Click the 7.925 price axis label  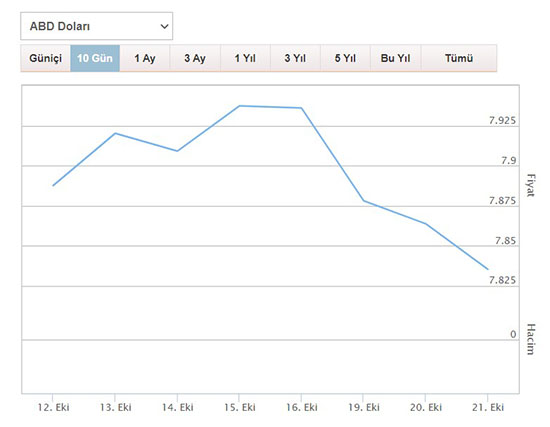click(502, 121)
